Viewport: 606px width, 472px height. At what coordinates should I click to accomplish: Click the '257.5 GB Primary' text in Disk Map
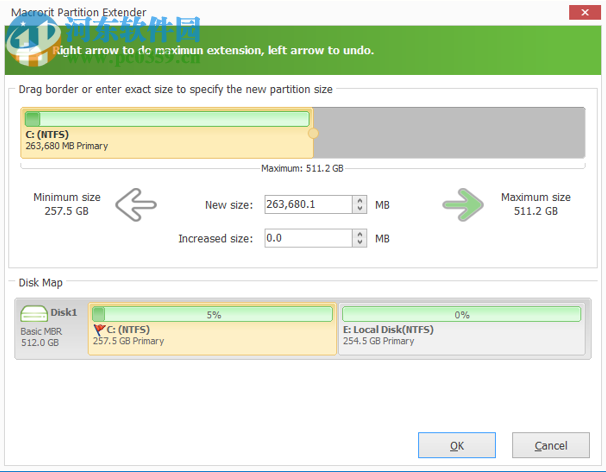128,341
